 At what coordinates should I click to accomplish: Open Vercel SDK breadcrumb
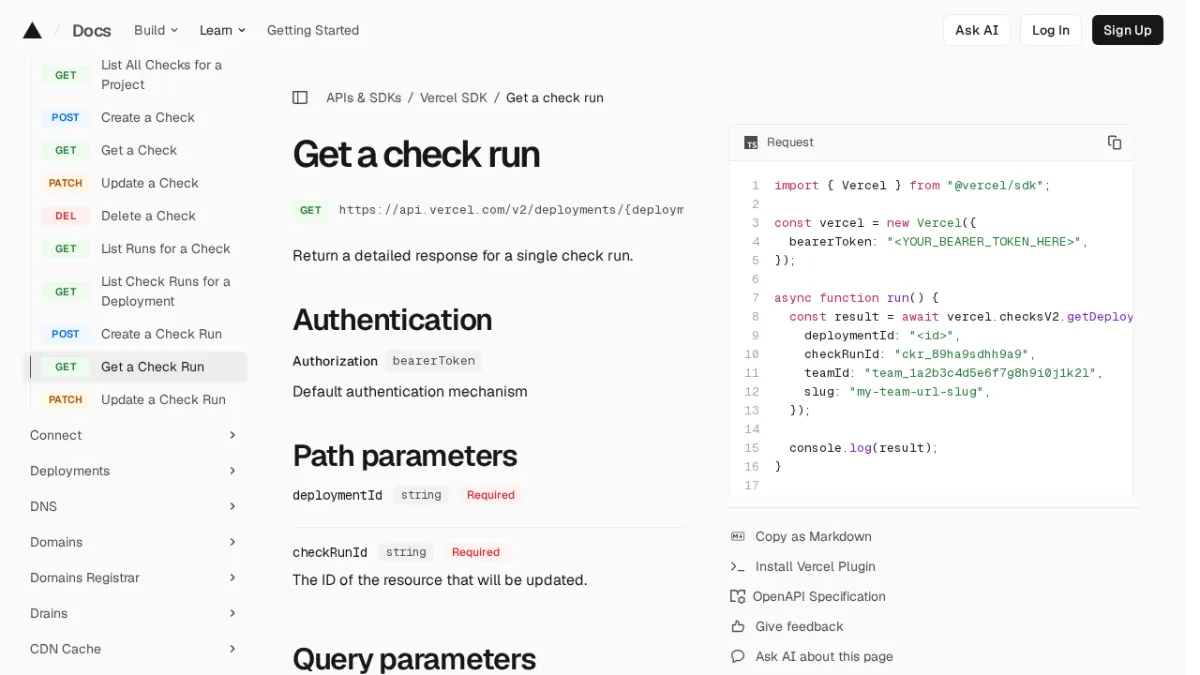click(453, 98)
